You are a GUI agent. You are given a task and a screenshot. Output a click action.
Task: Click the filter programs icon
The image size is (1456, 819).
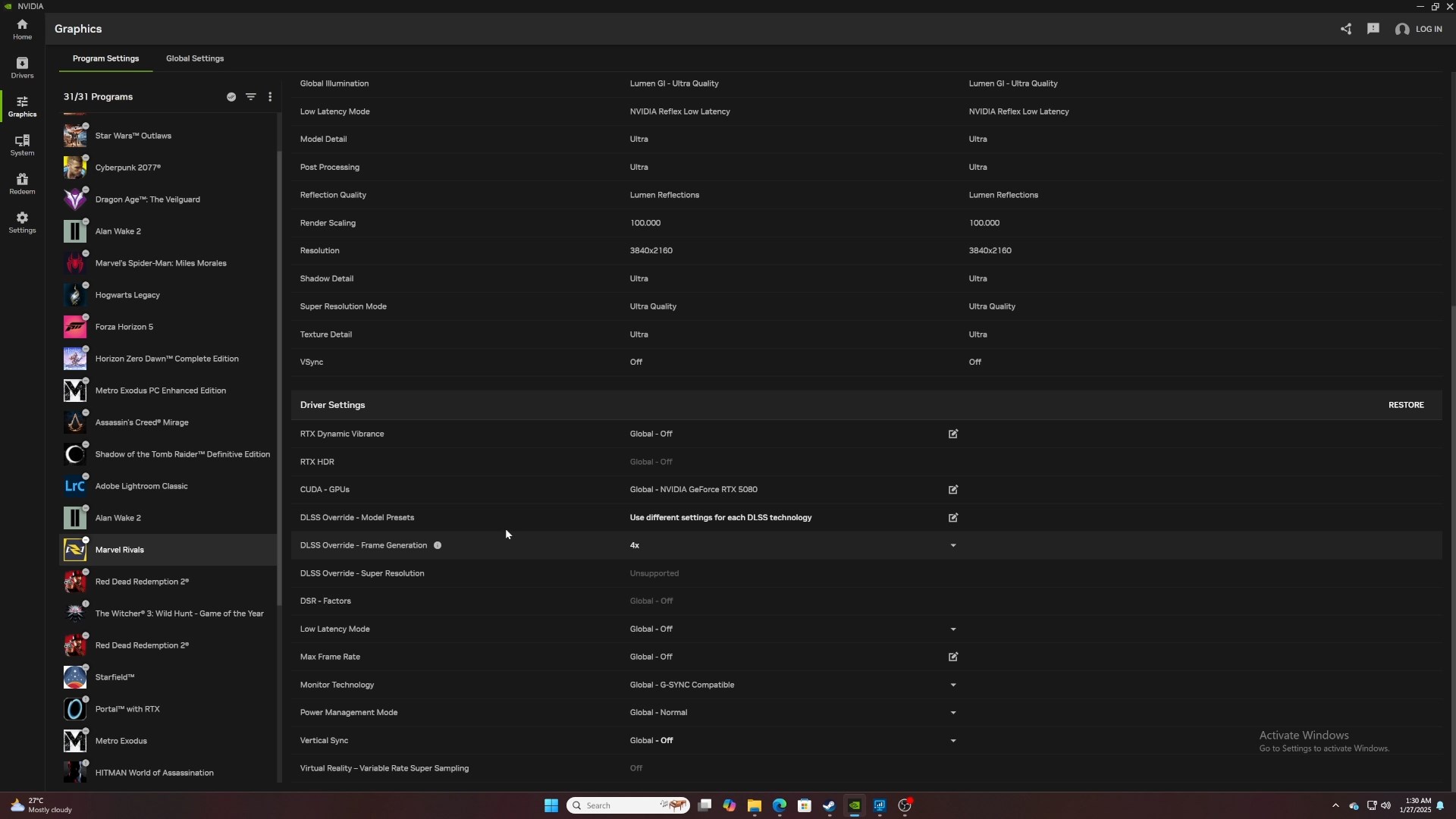[251, 97]
